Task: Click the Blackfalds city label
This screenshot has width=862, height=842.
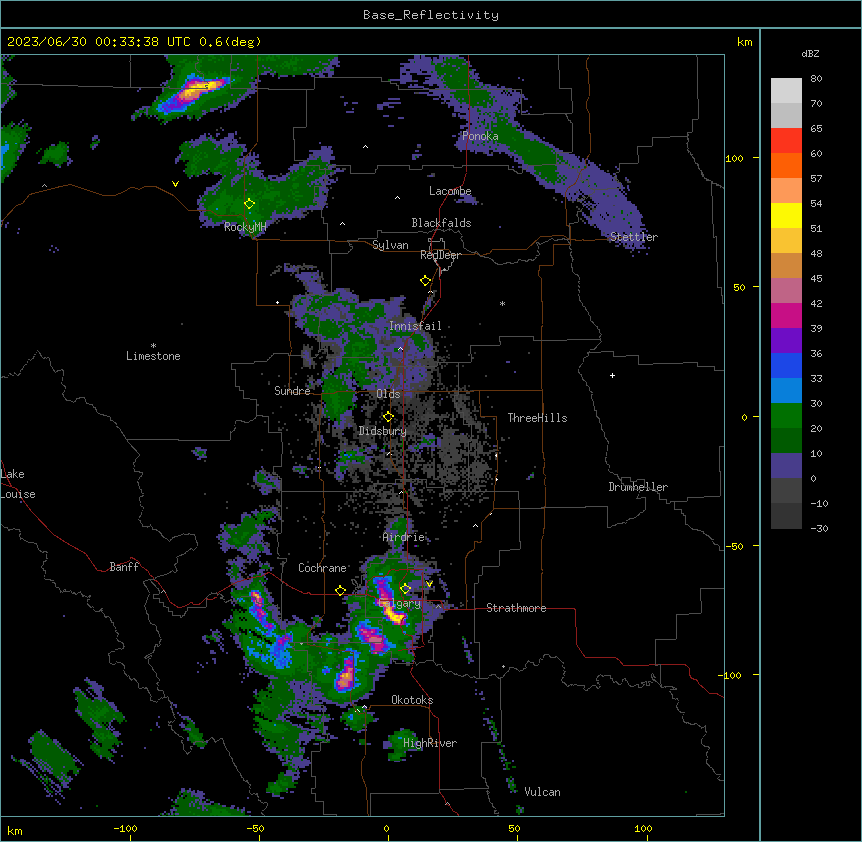Action: 441,223
